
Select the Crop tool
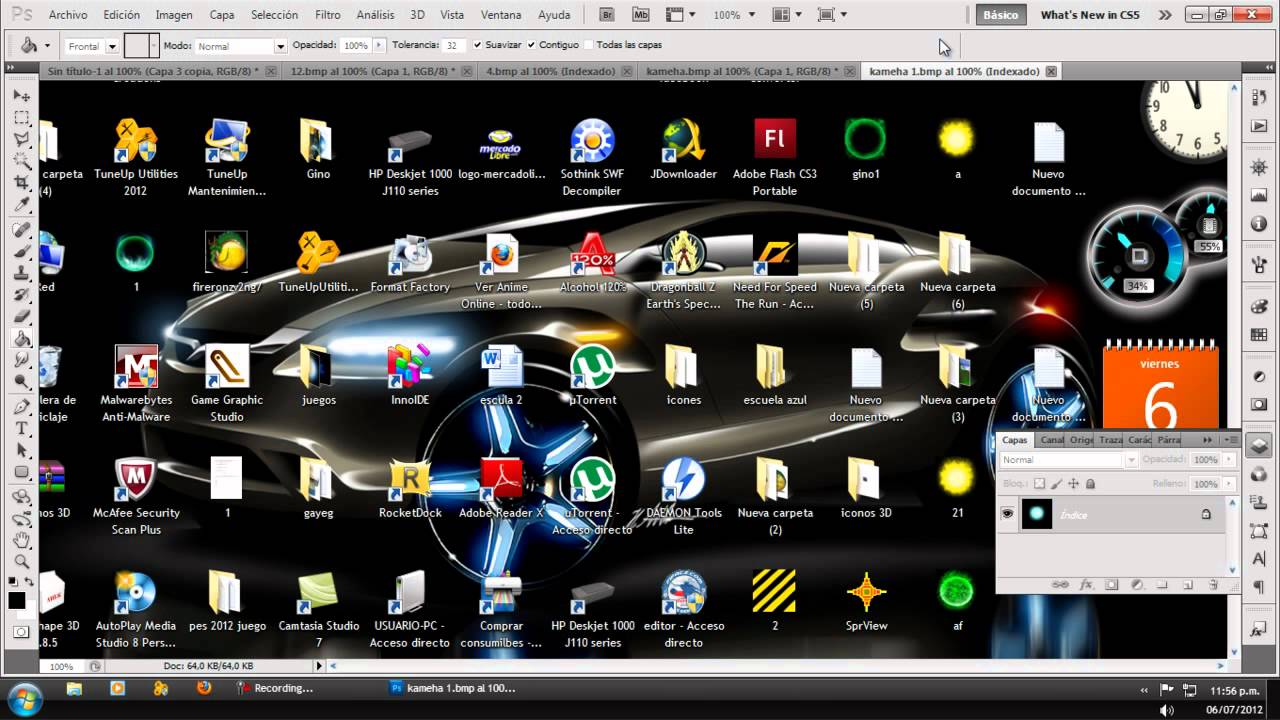(x=21, y=183)
